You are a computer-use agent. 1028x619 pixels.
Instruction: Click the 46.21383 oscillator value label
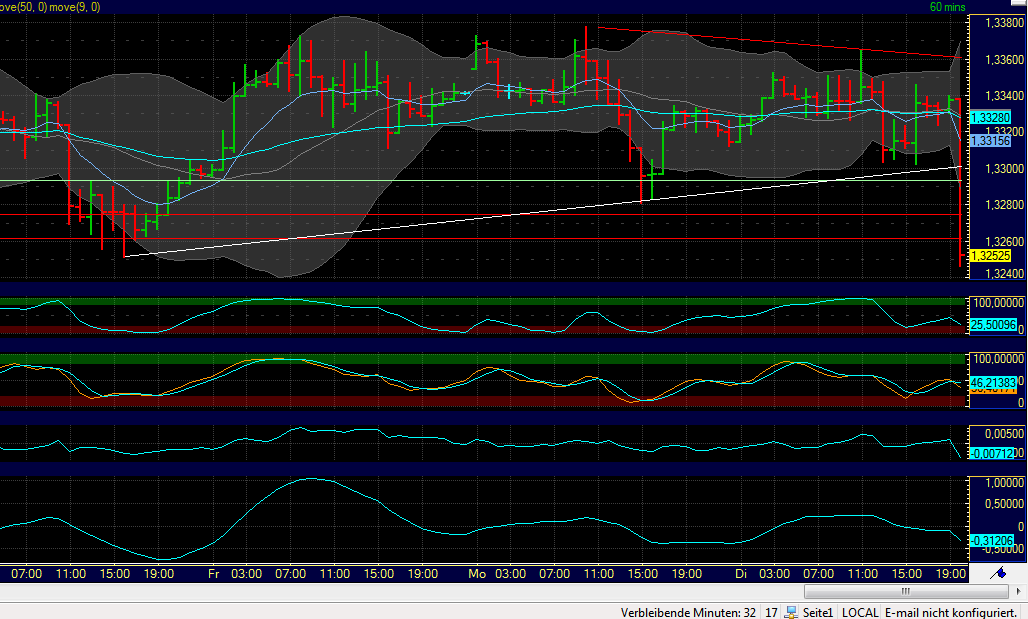pyautogui.click(x=993, y=380)
